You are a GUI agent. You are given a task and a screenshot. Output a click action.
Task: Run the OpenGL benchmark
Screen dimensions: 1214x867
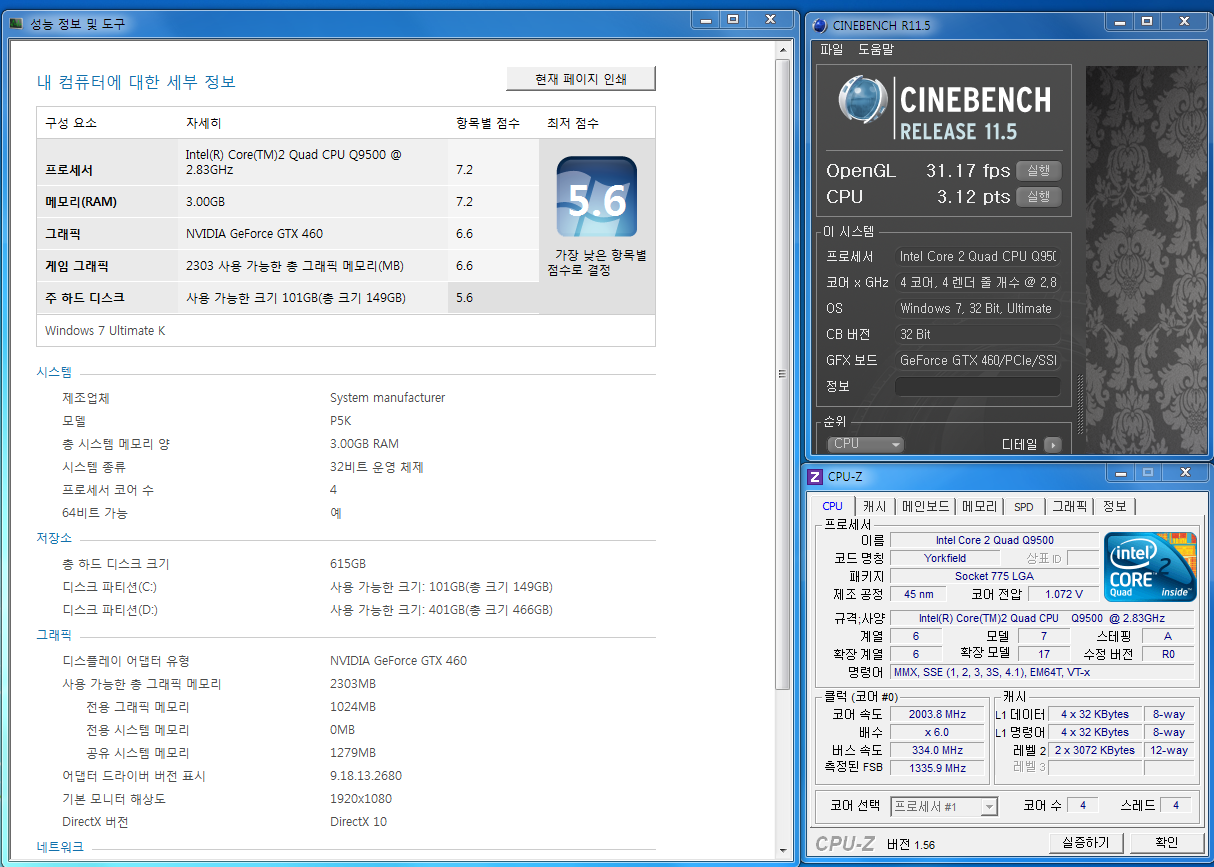coord(1038,171)
